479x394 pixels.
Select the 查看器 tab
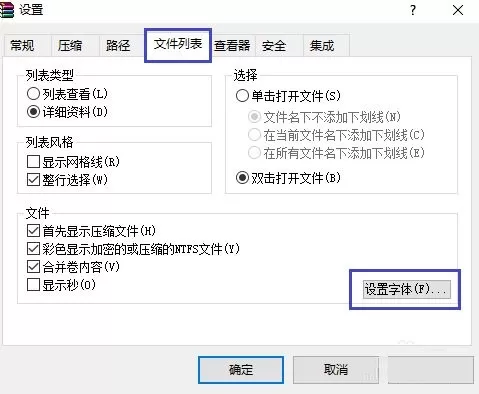pos(232,45)
